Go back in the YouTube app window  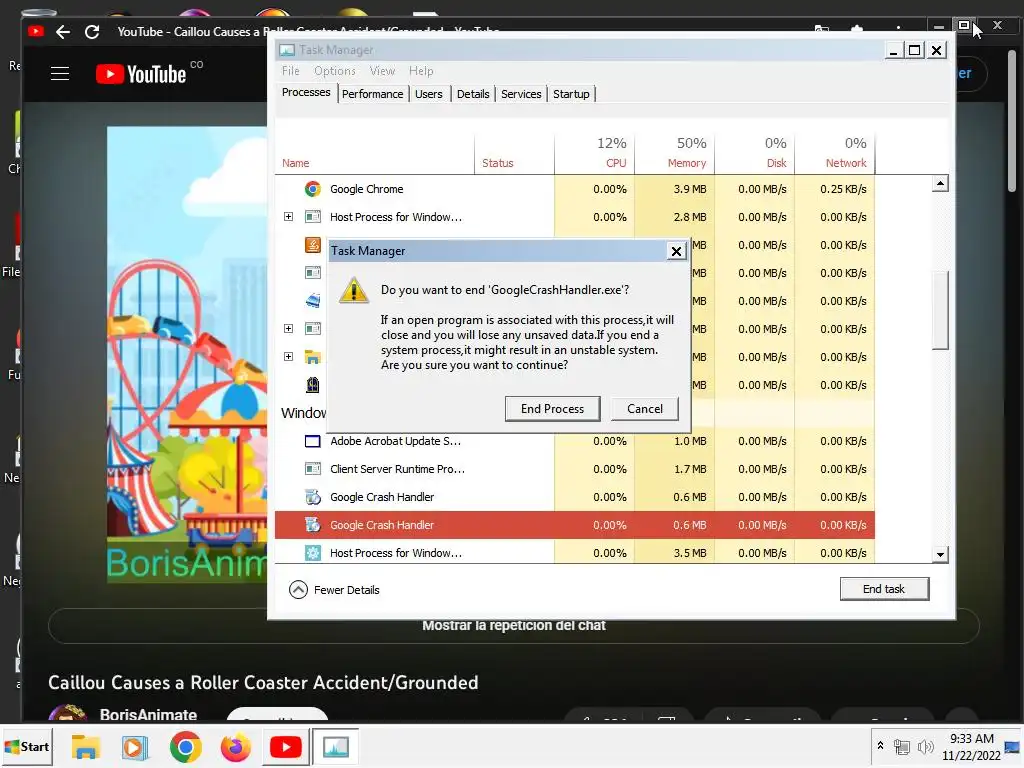[x=63, y=31]
